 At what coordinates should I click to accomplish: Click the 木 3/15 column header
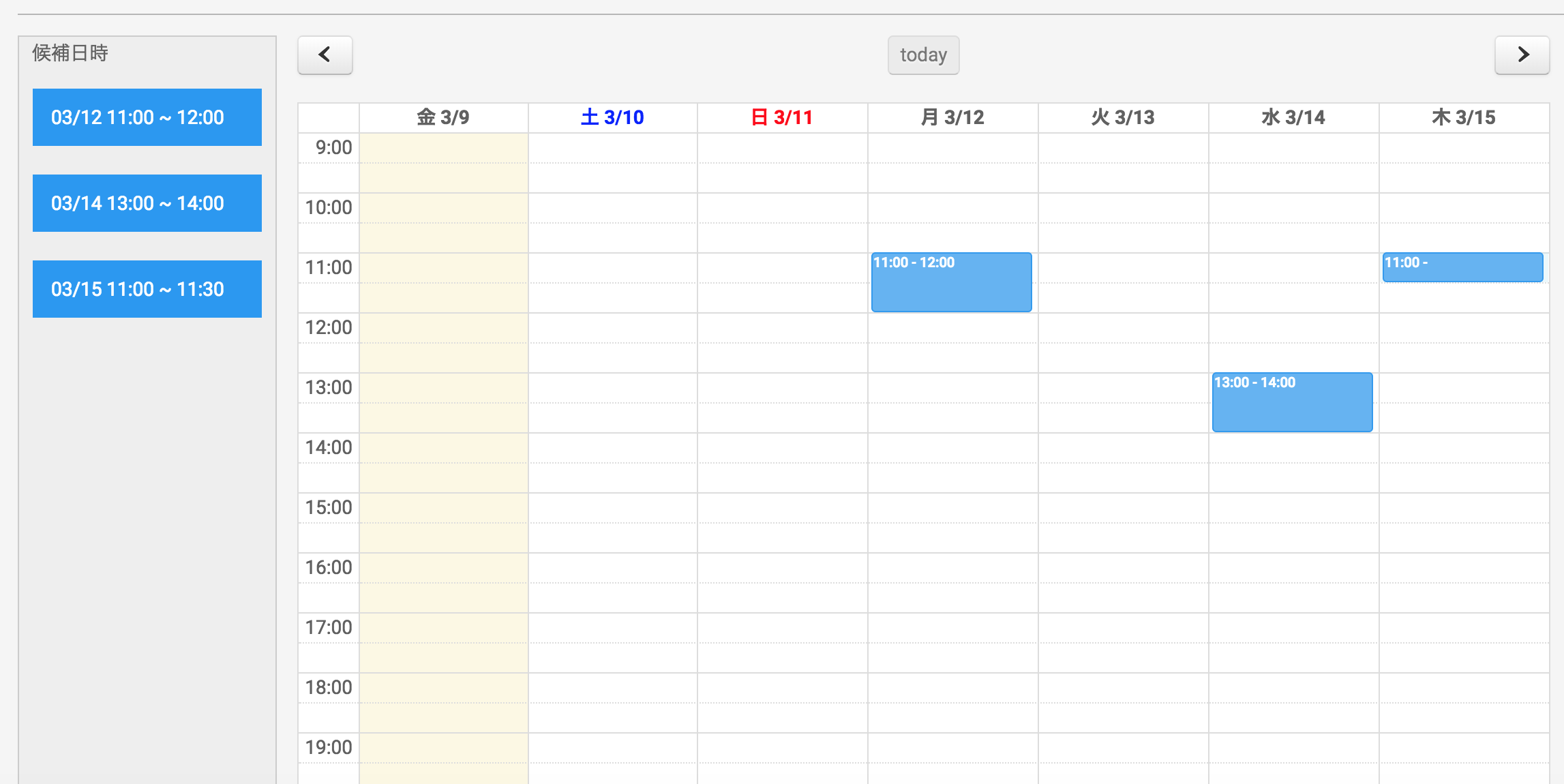(1464, 117)
